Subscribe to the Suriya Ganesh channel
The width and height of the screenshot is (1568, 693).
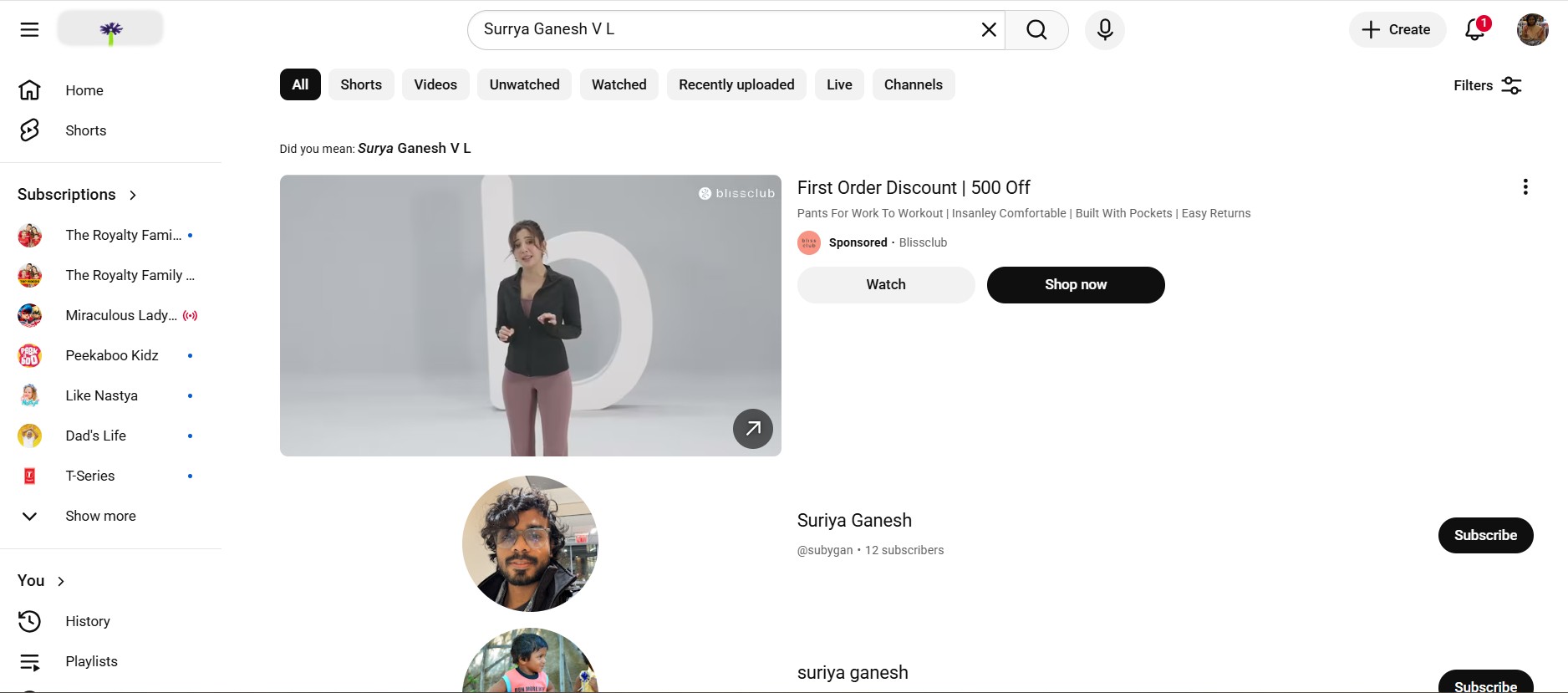(1485, 535)
